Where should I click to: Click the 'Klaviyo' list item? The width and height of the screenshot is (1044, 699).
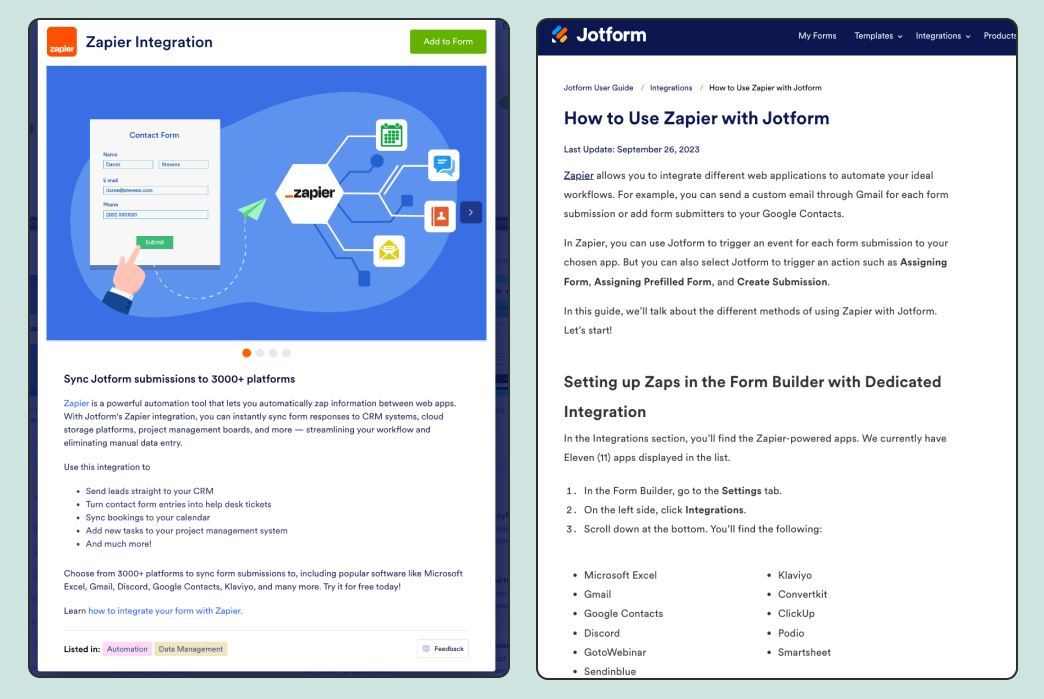click(794, 575)
